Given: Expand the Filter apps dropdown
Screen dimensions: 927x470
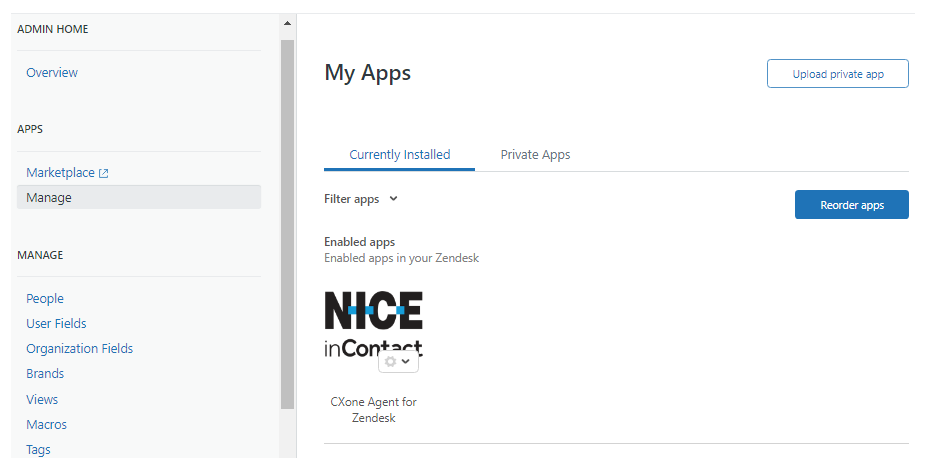Looking at the screenshot, I should [x=361, y=199].
